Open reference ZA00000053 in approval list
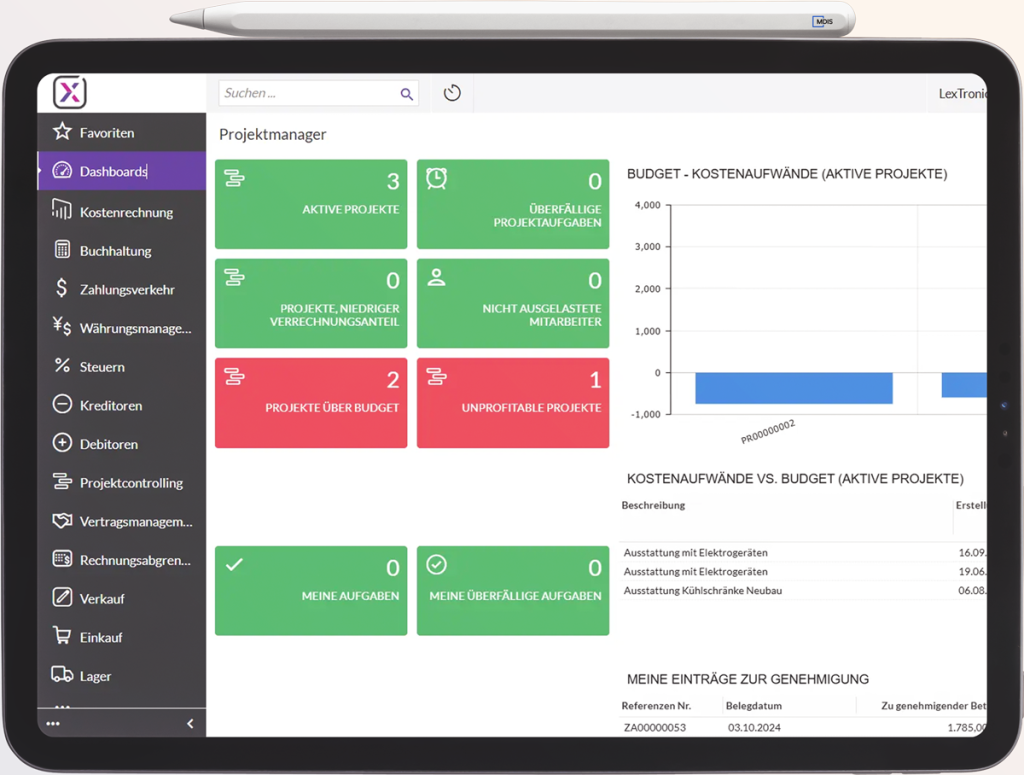 (654, 727)
